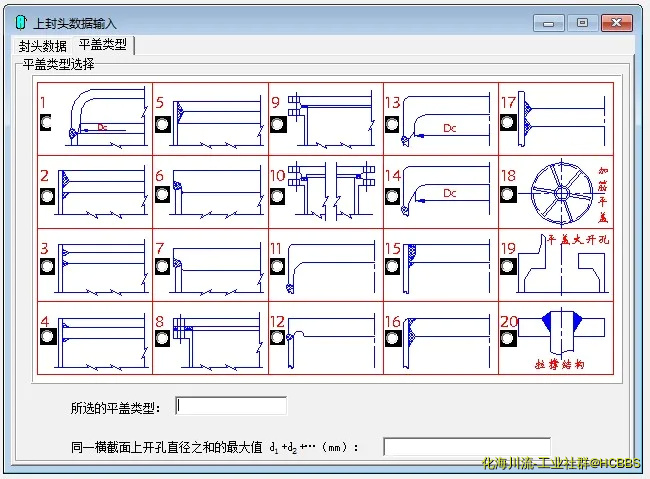Maximize the 上封头数据输入 window

[x=582, y=22]
